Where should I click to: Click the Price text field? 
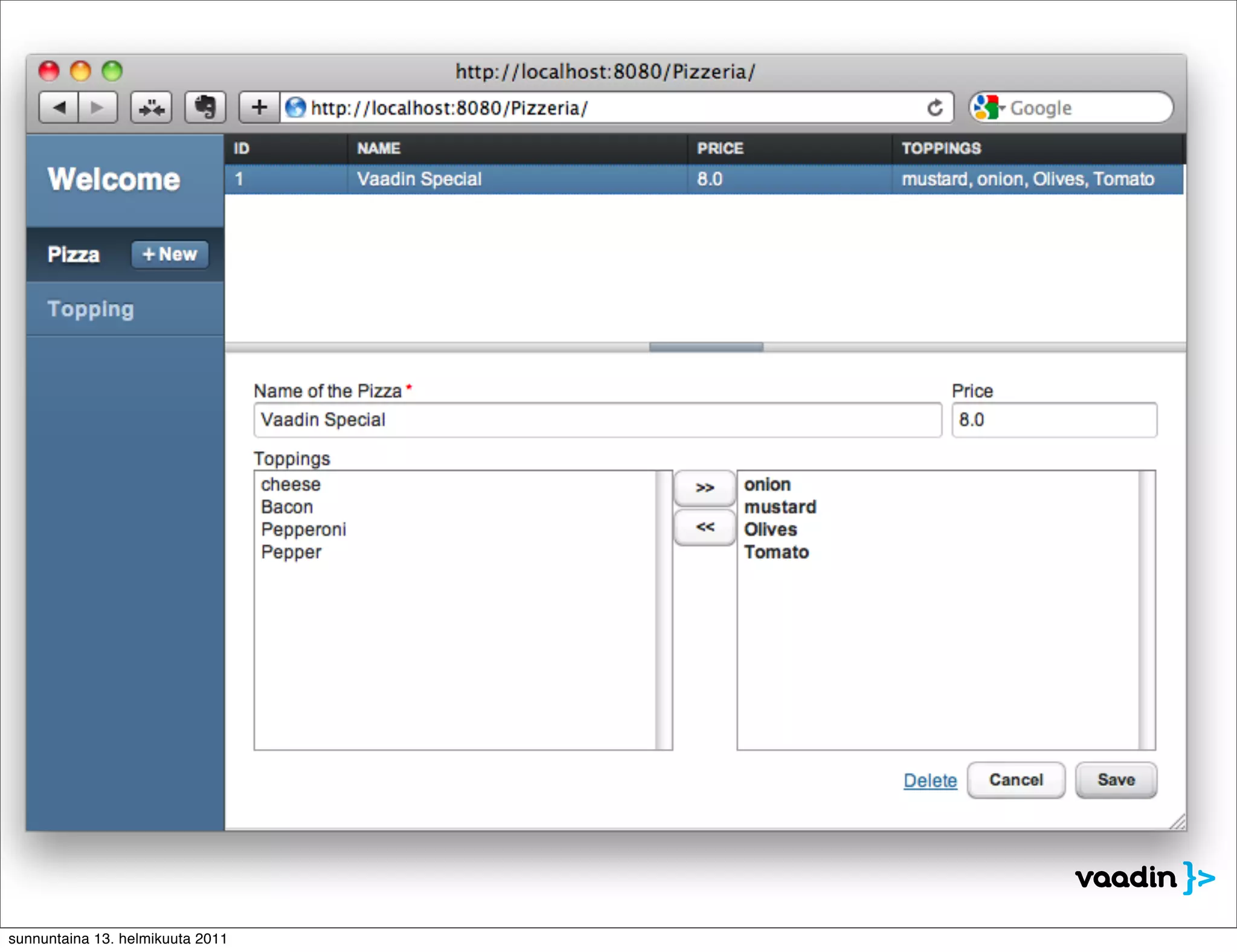click(x=1054, y=420)
